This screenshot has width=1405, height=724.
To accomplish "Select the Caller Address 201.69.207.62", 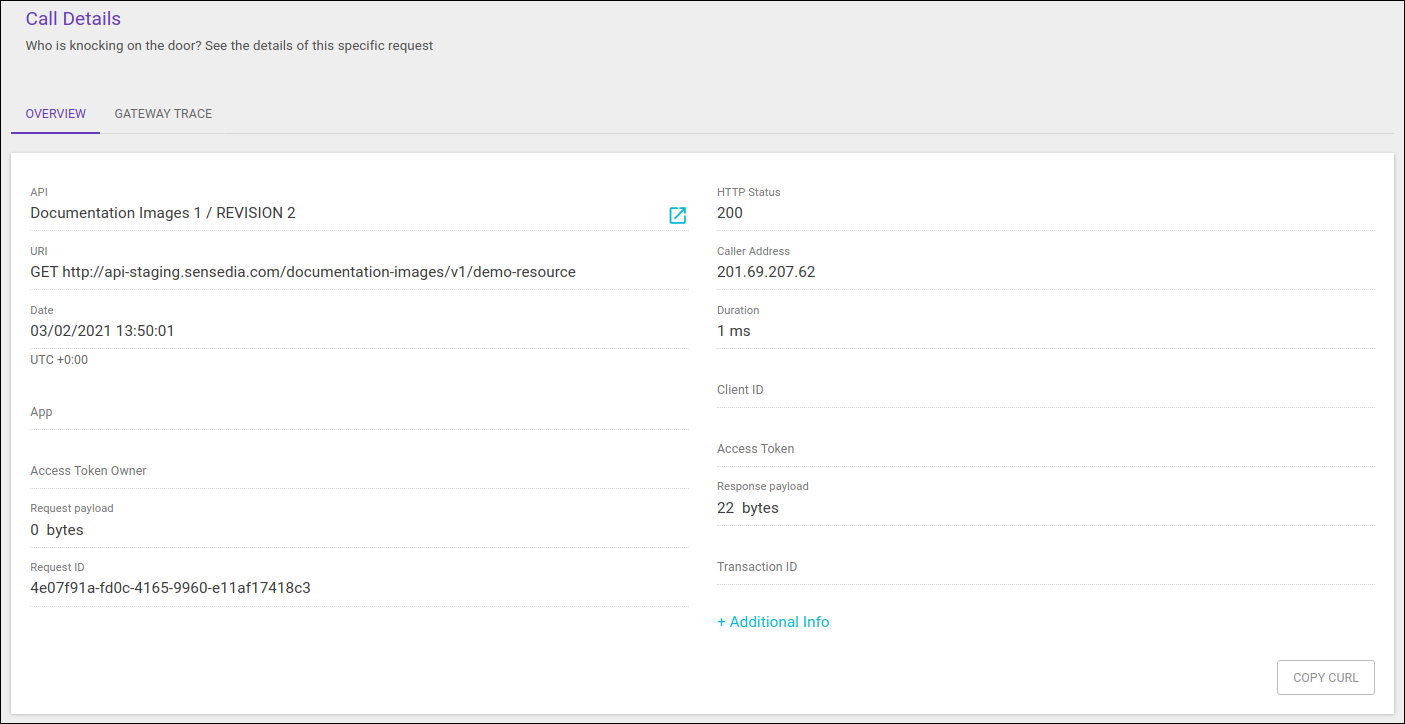I will [765, 271].
